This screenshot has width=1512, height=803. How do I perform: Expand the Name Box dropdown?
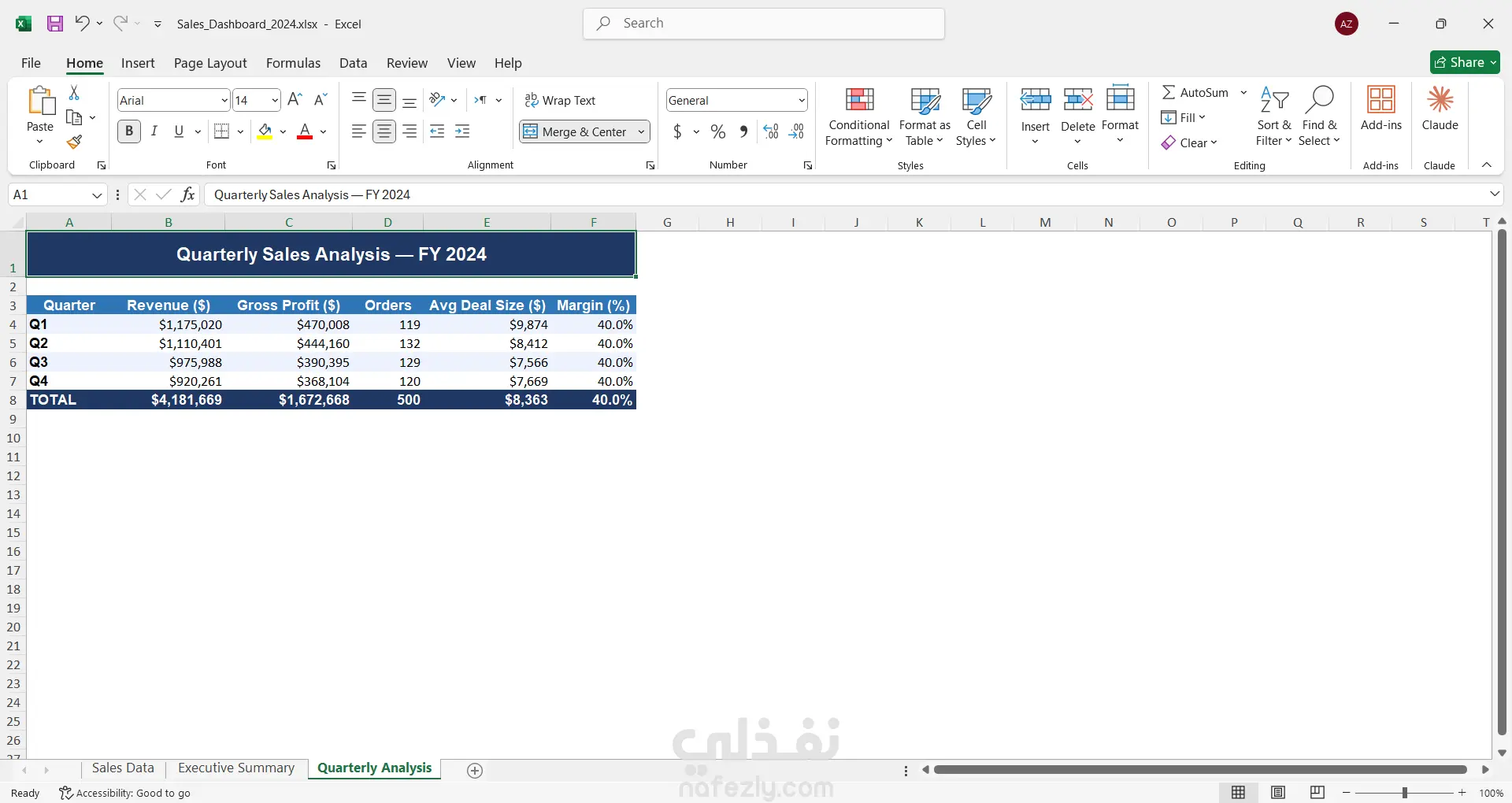tap(97, 194)
